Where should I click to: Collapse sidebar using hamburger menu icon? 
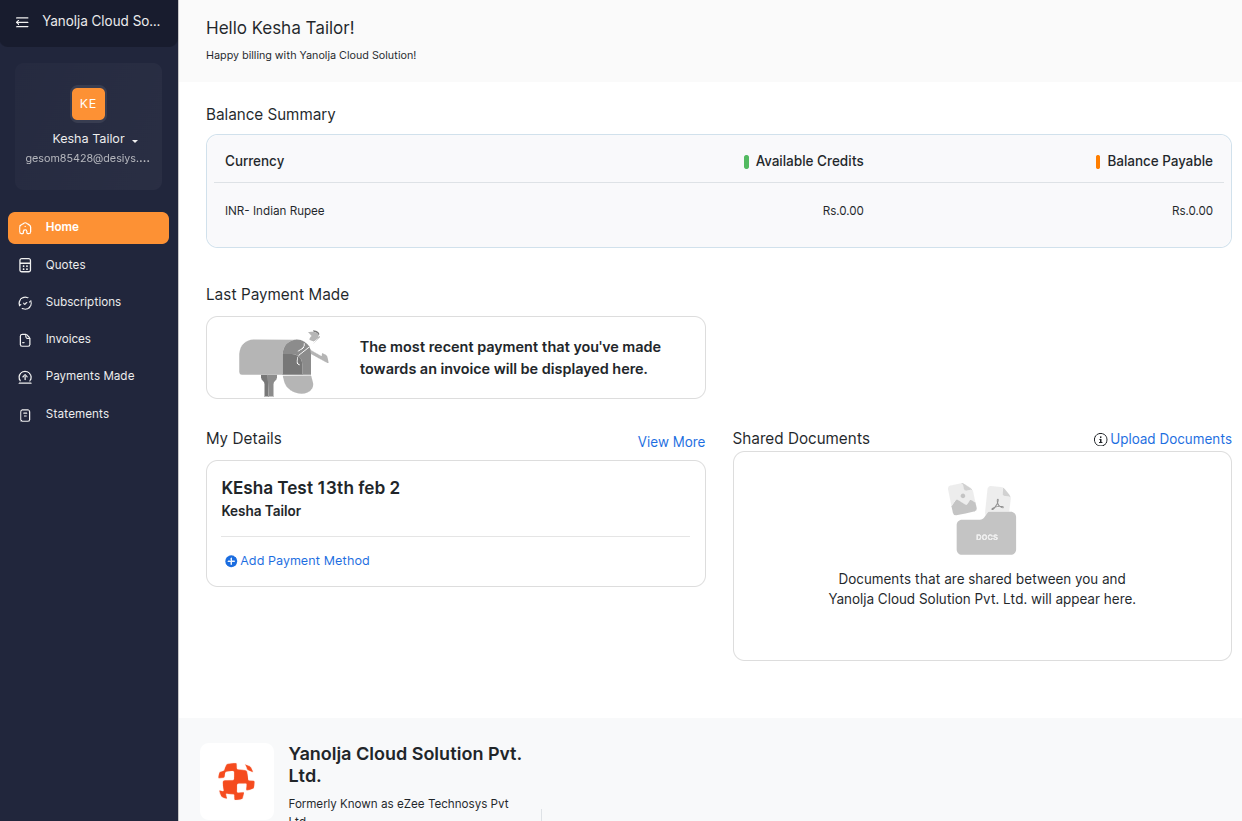pos(22,22)
